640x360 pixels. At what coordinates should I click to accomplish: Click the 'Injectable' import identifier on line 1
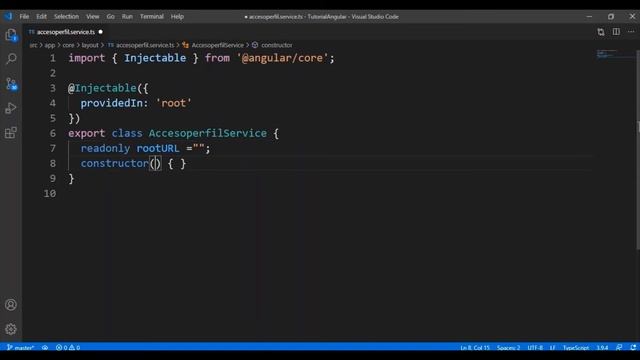point(155,58)
